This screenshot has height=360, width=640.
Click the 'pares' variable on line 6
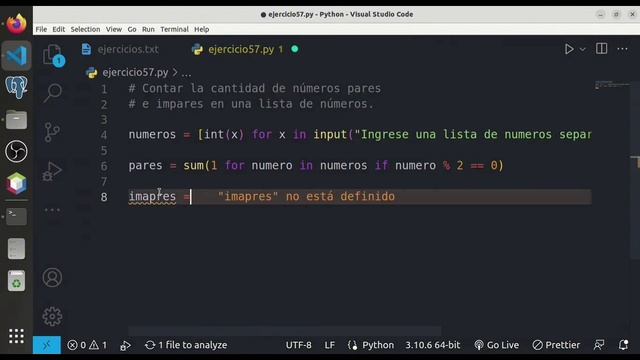point(145,166)
